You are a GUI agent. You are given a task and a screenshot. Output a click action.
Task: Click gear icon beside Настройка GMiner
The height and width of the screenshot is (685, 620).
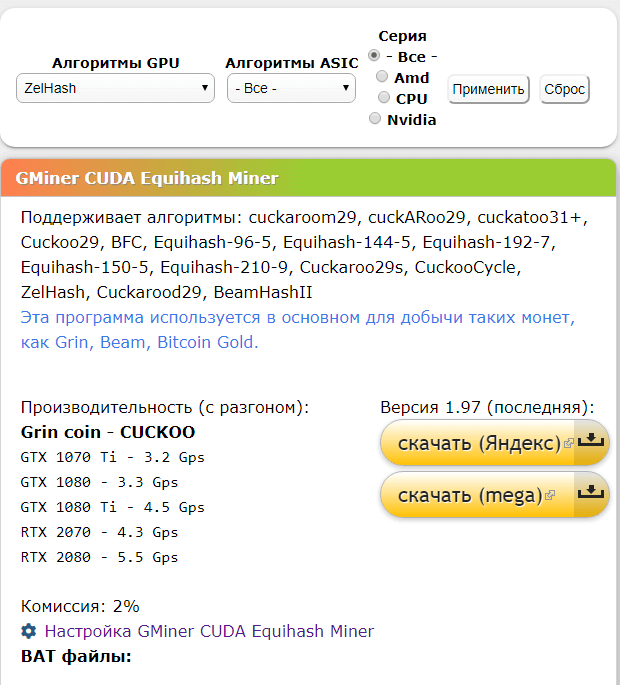29,631
